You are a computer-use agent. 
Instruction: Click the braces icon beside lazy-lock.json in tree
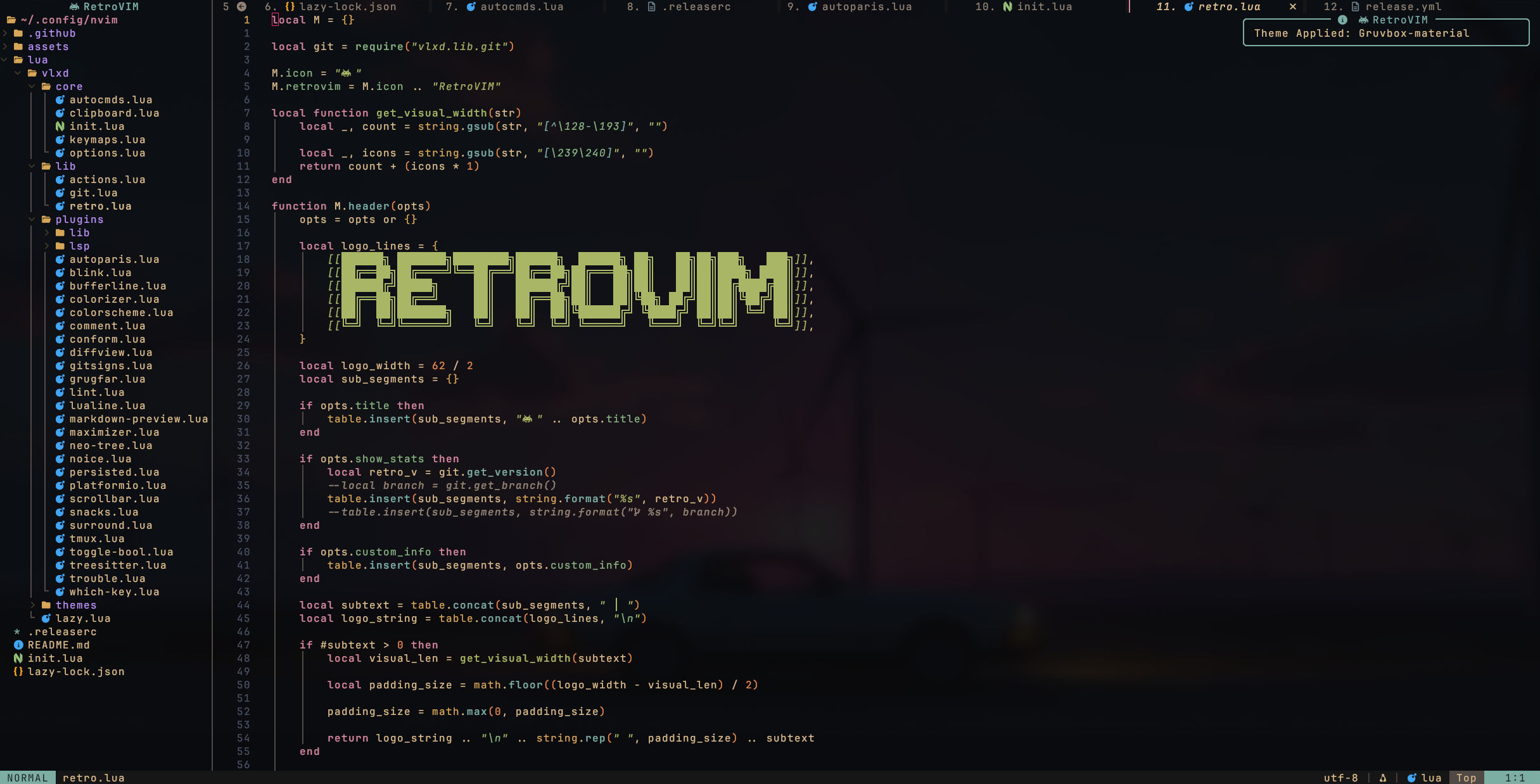coord(18,671)
